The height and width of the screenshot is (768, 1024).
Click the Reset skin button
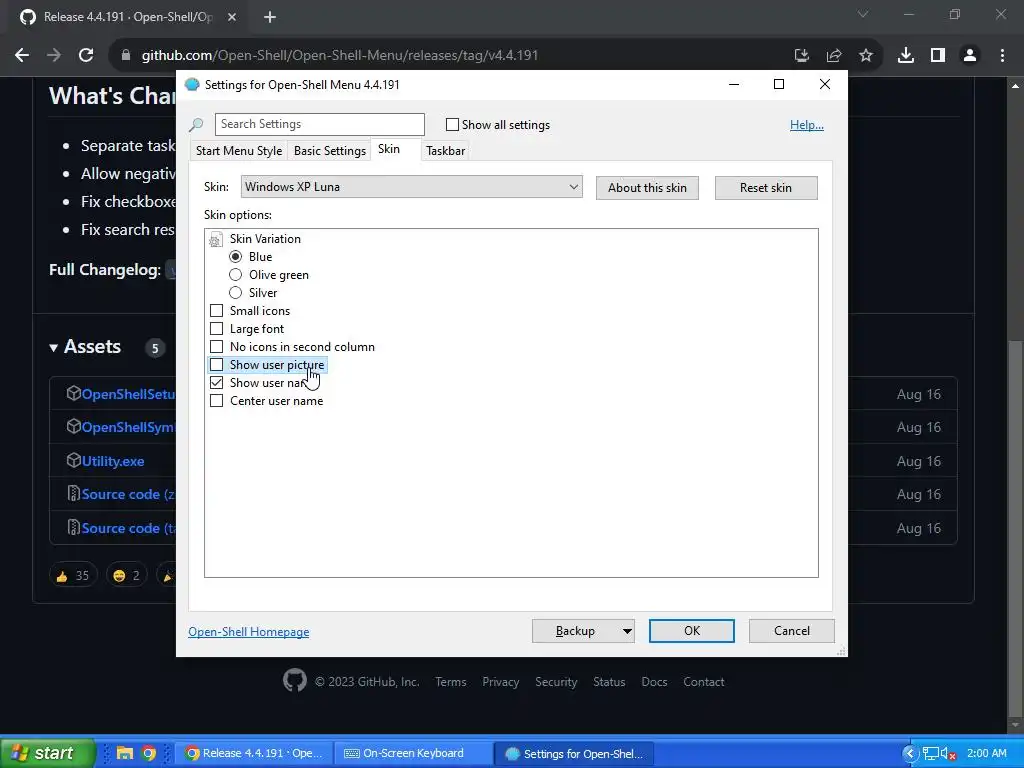point(765,188)
